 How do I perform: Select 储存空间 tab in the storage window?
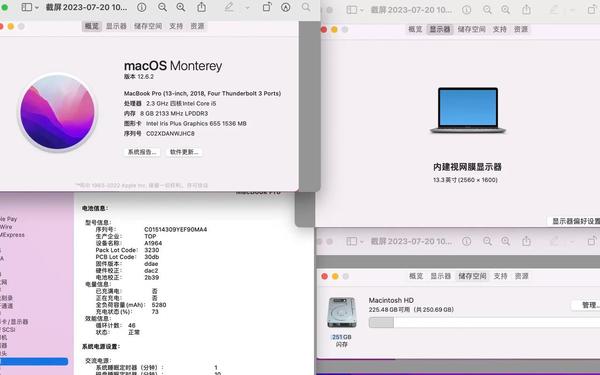472,276
